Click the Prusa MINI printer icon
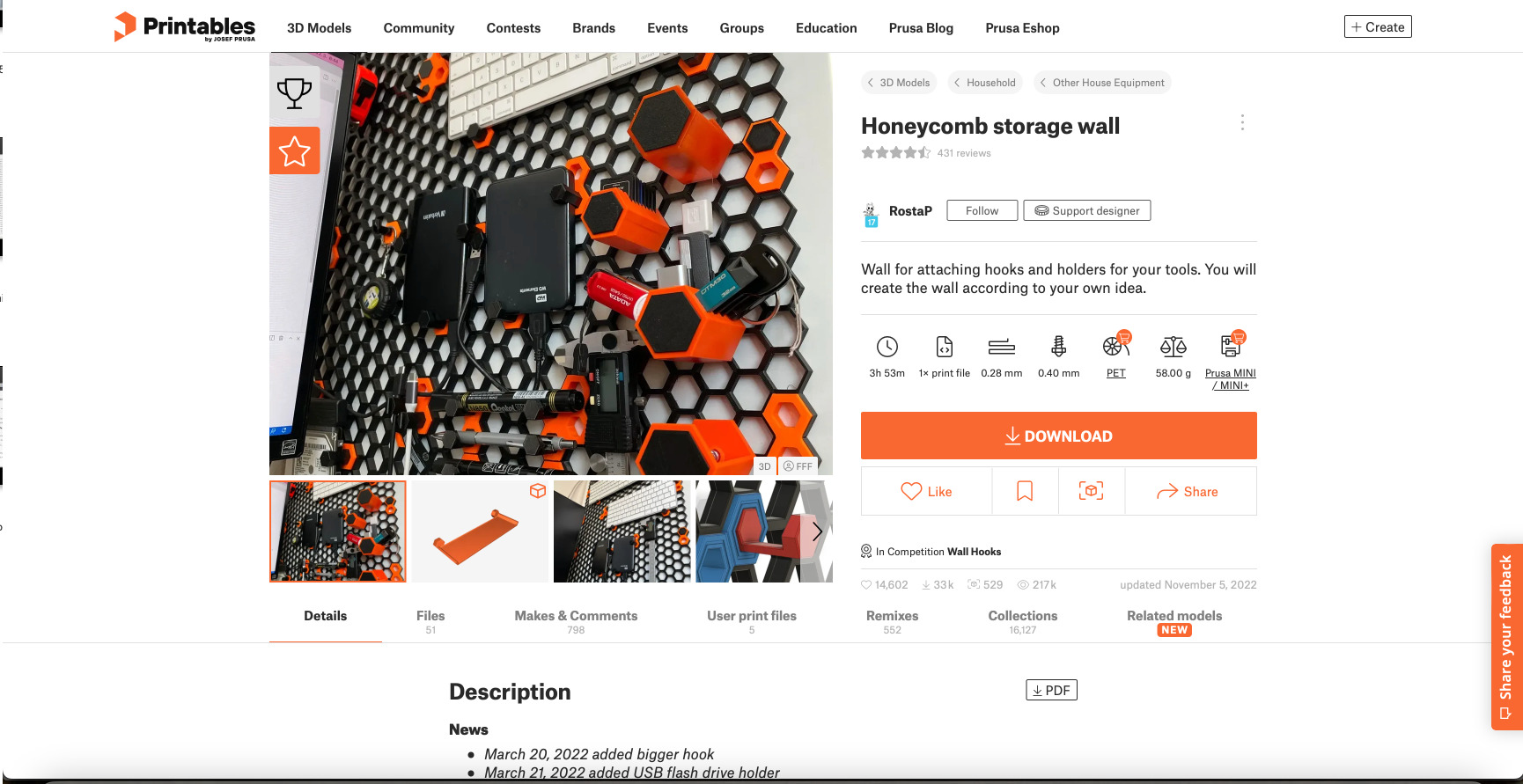Viewport: 1523px width, 784px height. (x=1231, y=345)
